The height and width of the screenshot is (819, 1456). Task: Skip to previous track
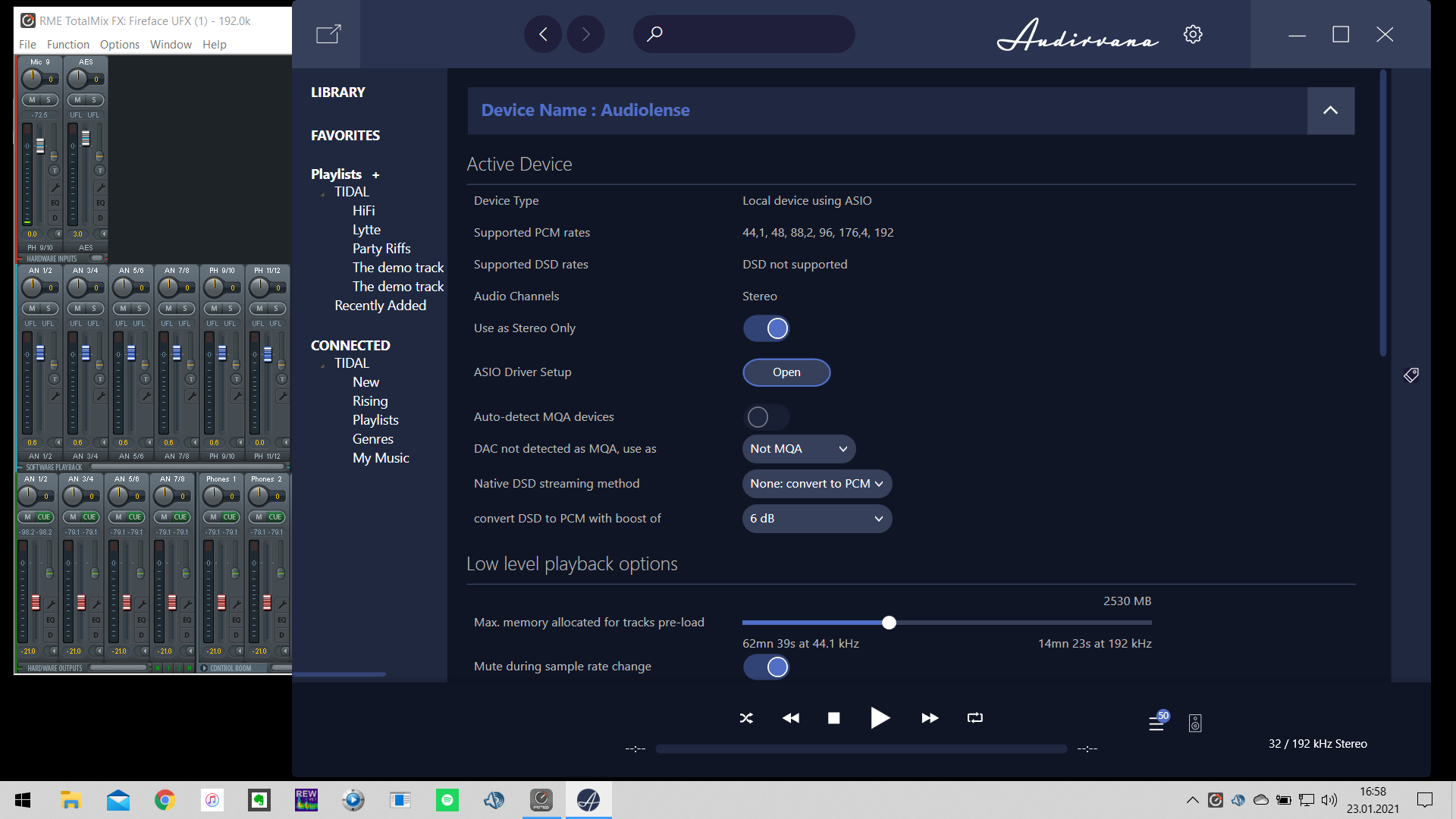click(790, 717)
